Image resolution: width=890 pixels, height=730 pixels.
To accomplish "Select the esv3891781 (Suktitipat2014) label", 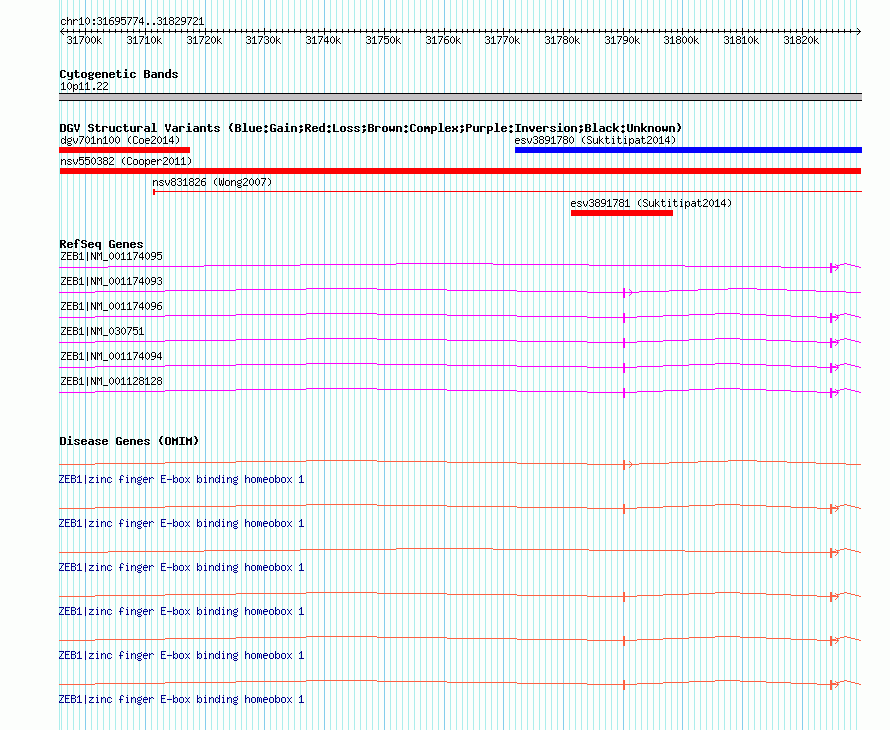I will tap(650, 203).
